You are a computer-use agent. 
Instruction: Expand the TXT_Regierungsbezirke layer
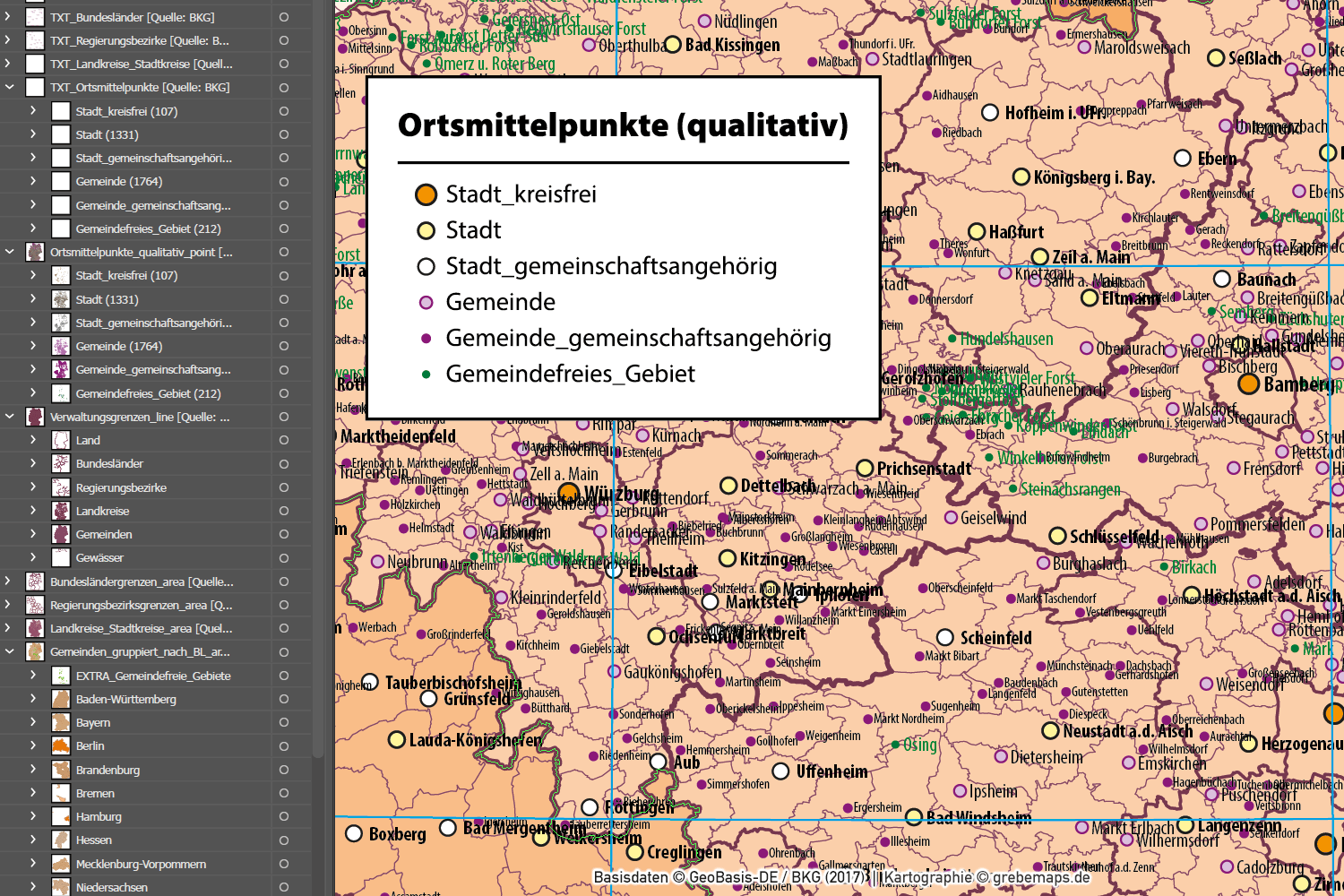pyautogui.click(x=8, y=39)
